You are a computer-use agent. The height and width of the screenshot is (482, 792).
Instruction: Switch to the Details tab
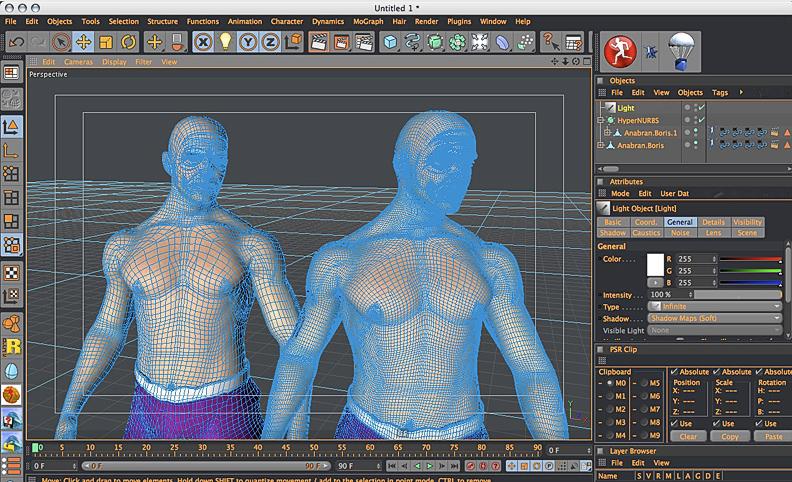713,222
